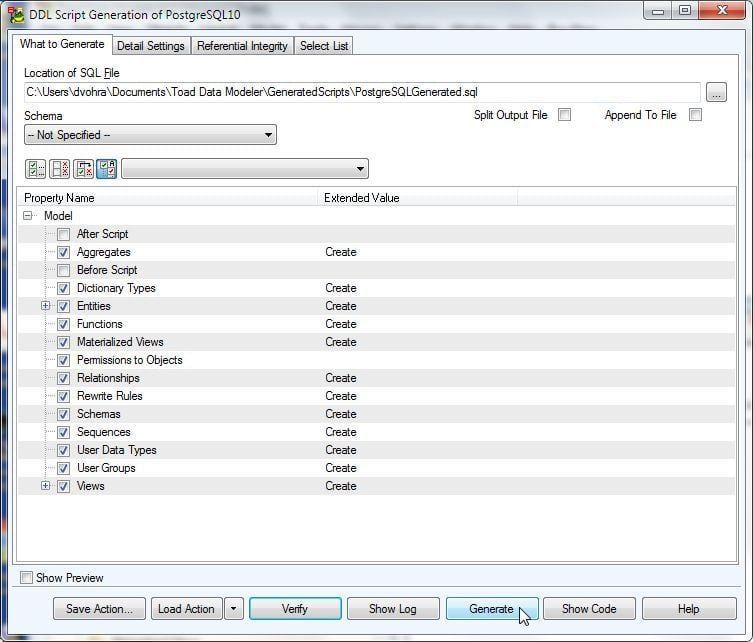Screen dimensions: 753x642
Task: Click Create value in Sequences row
Action: point(340,432)
